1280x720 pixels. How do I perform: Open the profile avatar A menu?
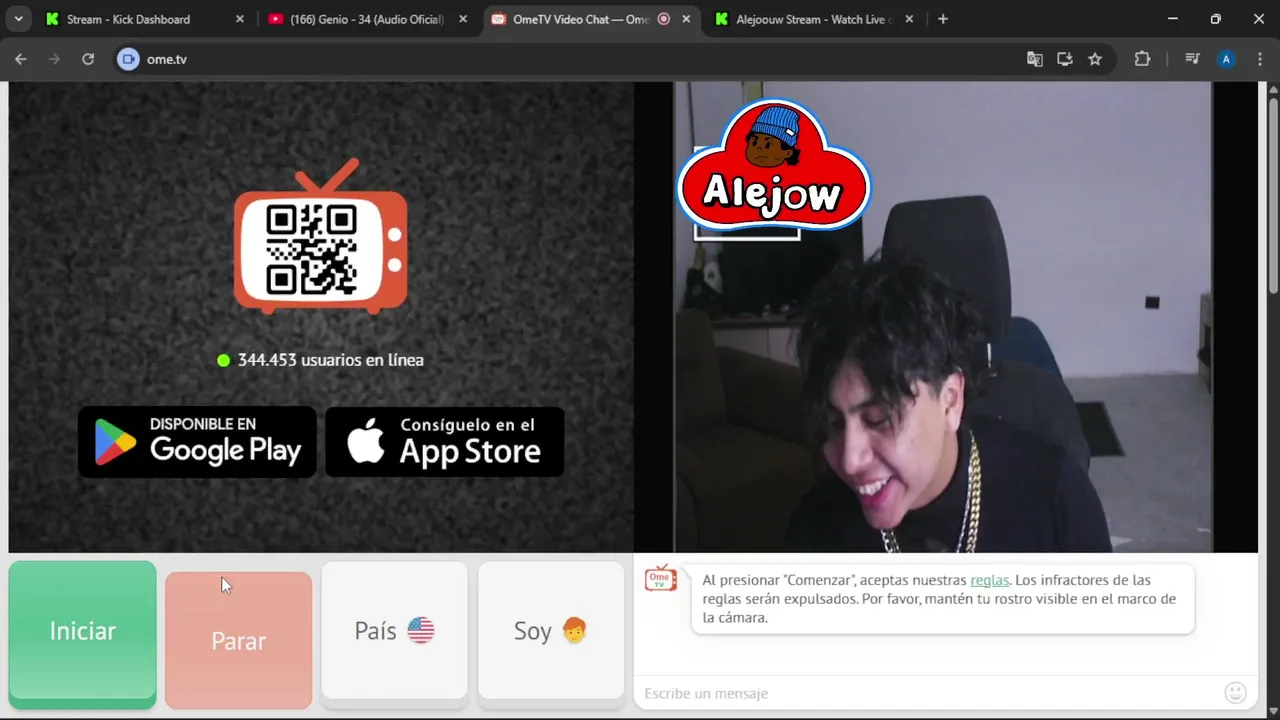[1226, 59]
